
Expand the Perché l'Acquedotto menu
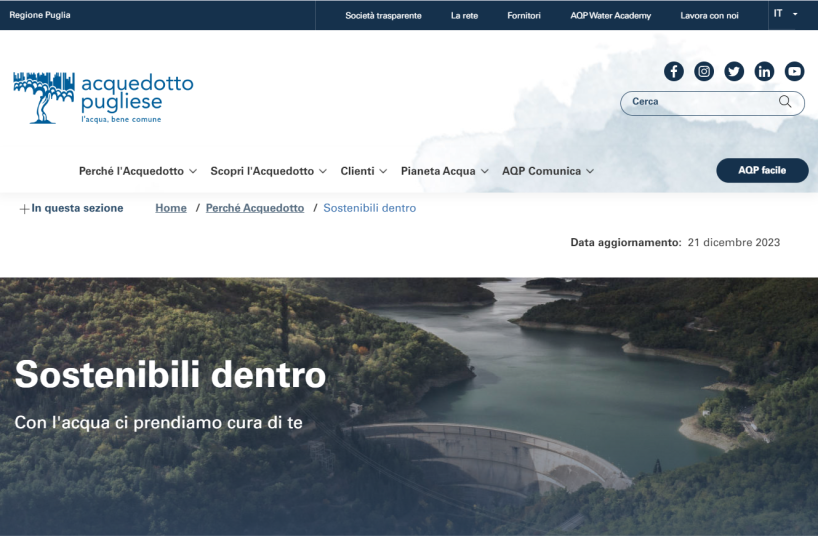pyautogui.click(x=138, y=171)
